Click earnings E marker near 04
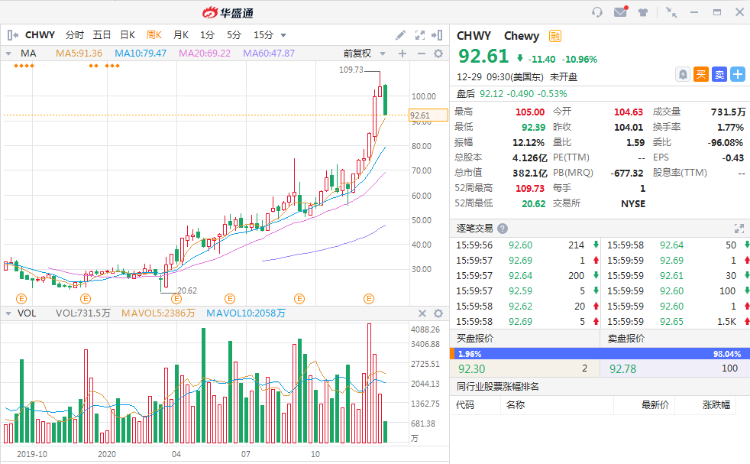Screen dimensions: 750x464 click(x=176, y=298)
